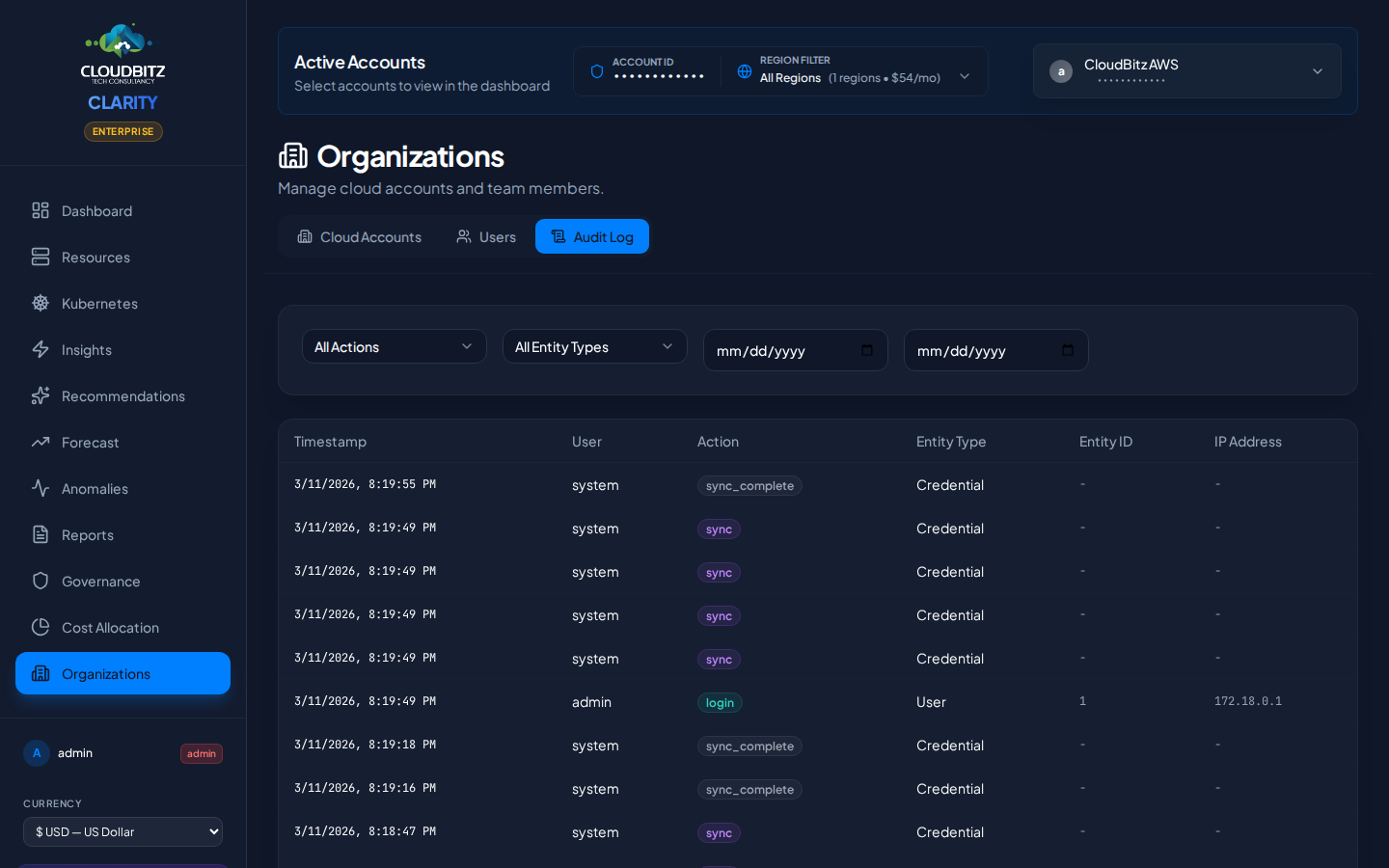
Task: View the Forecast trend icon
Action: (x=40, y=442)
